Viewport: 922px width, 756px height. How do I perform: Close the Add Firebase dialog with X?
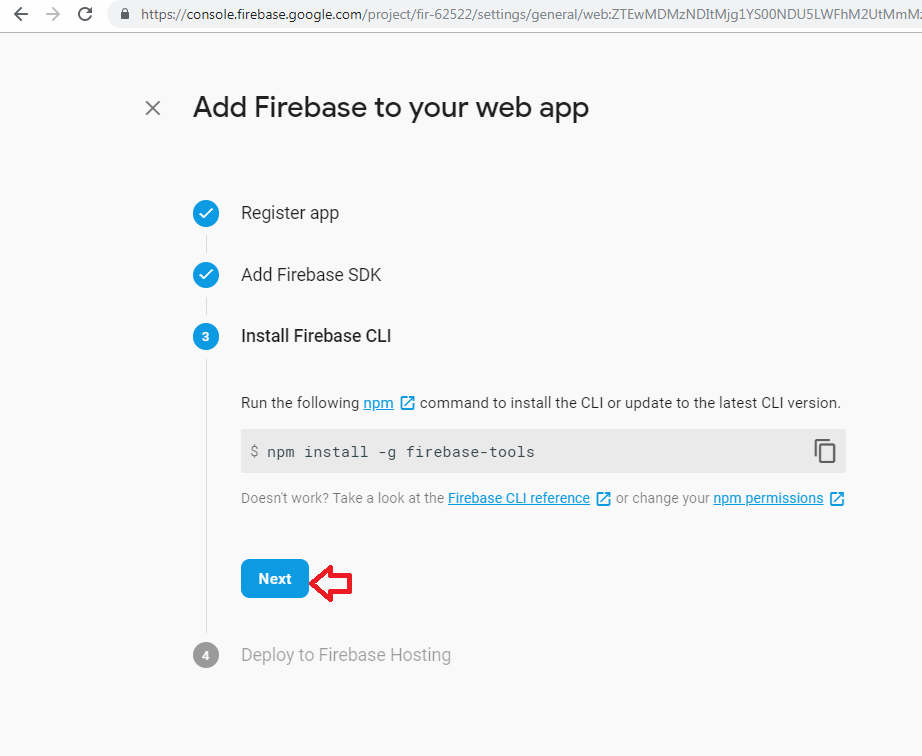153,108
